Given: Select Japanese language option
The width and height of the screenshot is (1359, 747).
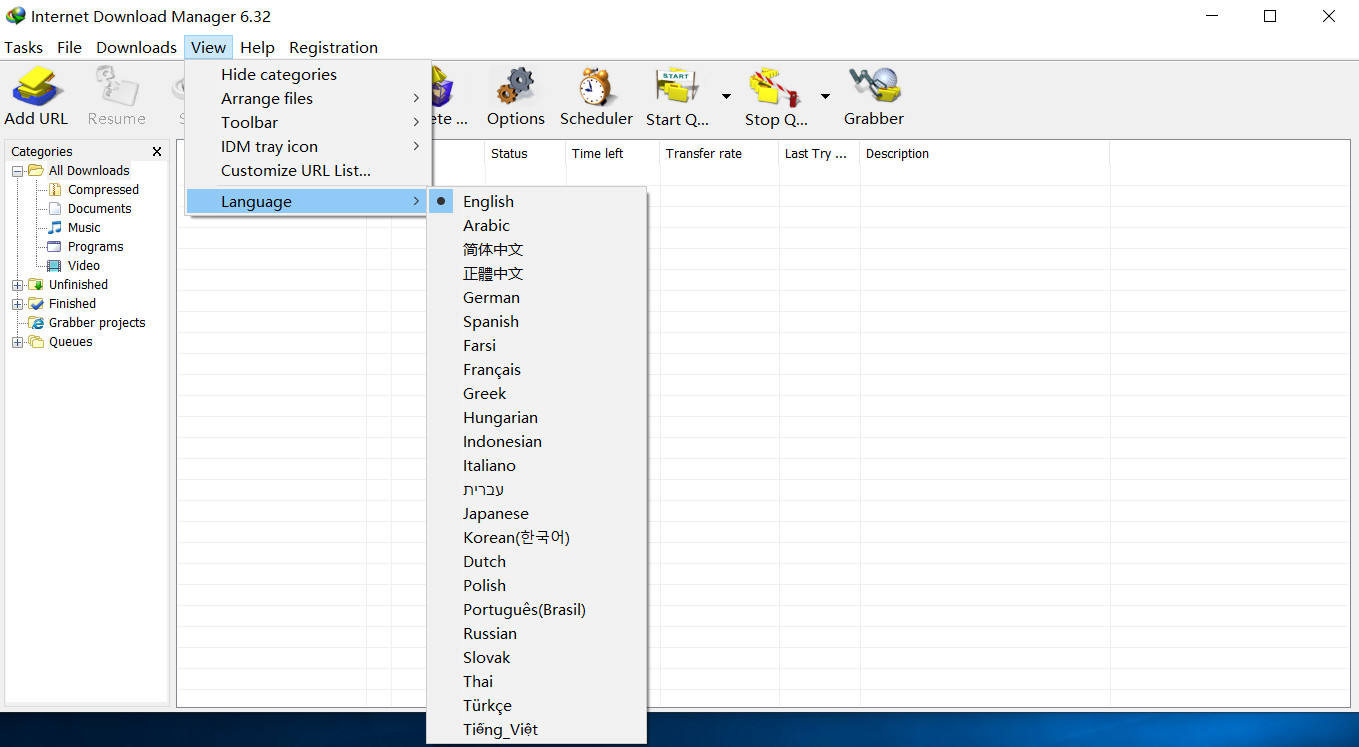Looking at the screenshot, I should [x=537, y=513].
